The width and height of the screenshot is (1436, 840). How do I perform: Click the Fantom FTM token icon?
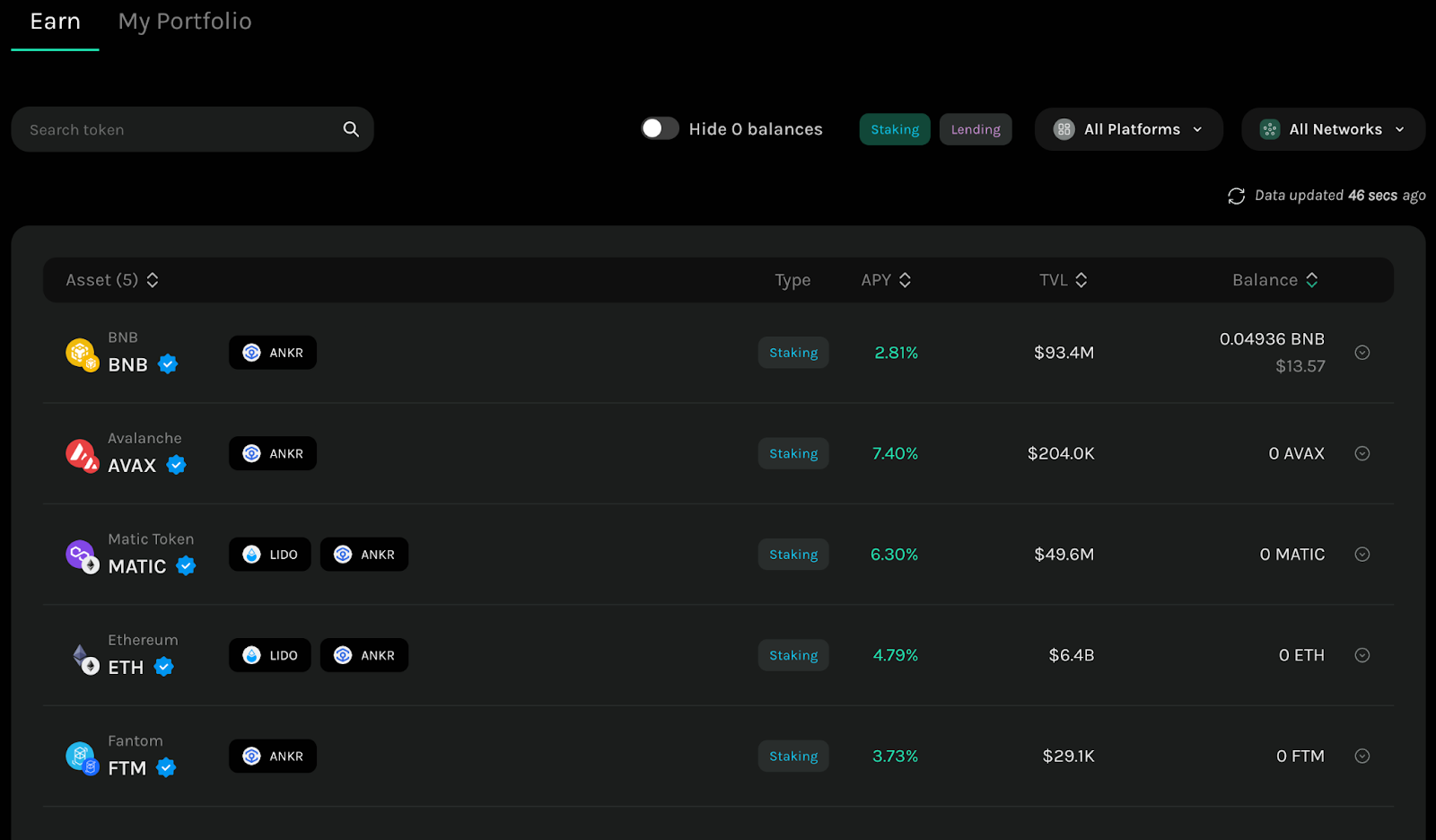click(x=82, y=758)
